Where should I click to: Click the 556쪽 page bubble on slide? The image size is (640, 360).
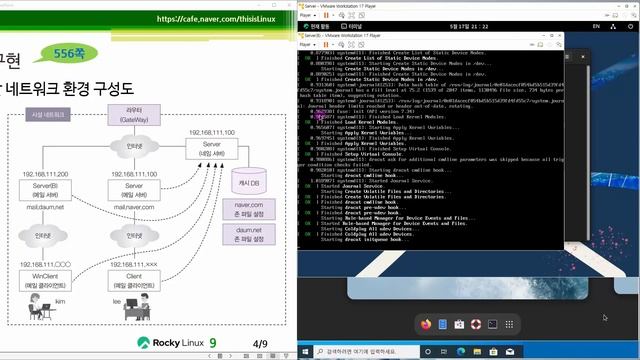pyautogui.click(x=68, y=53)
